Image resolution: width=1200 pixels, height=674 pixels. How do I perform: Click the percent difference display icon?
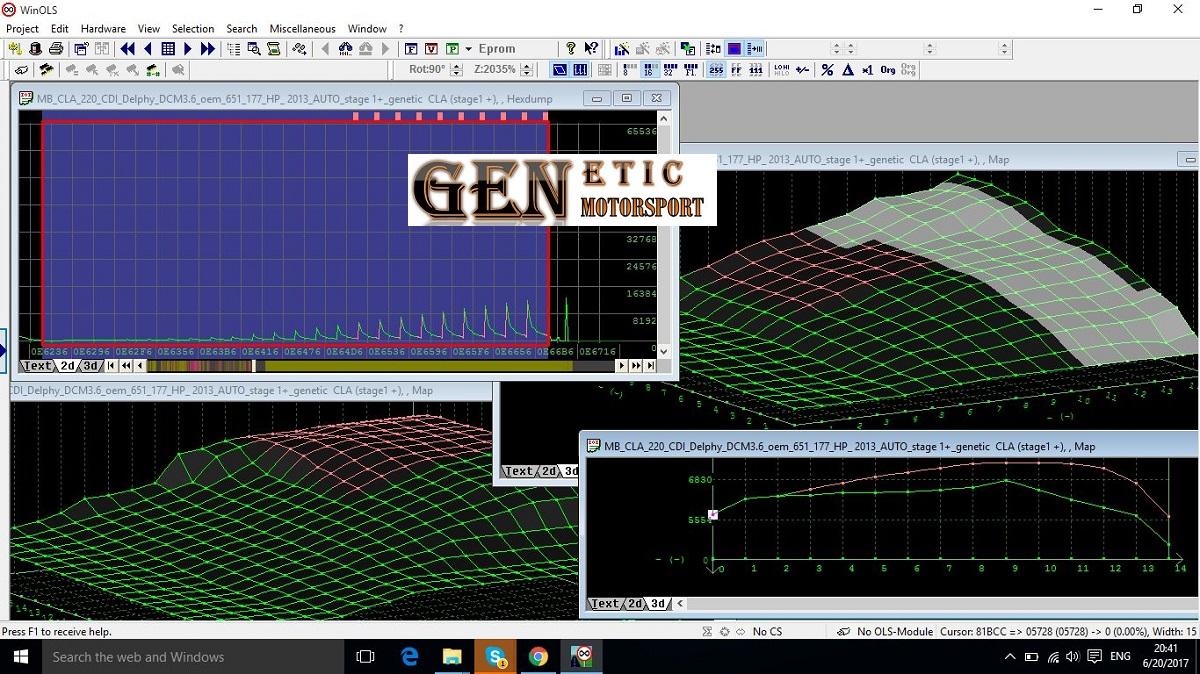click(827, 70)
